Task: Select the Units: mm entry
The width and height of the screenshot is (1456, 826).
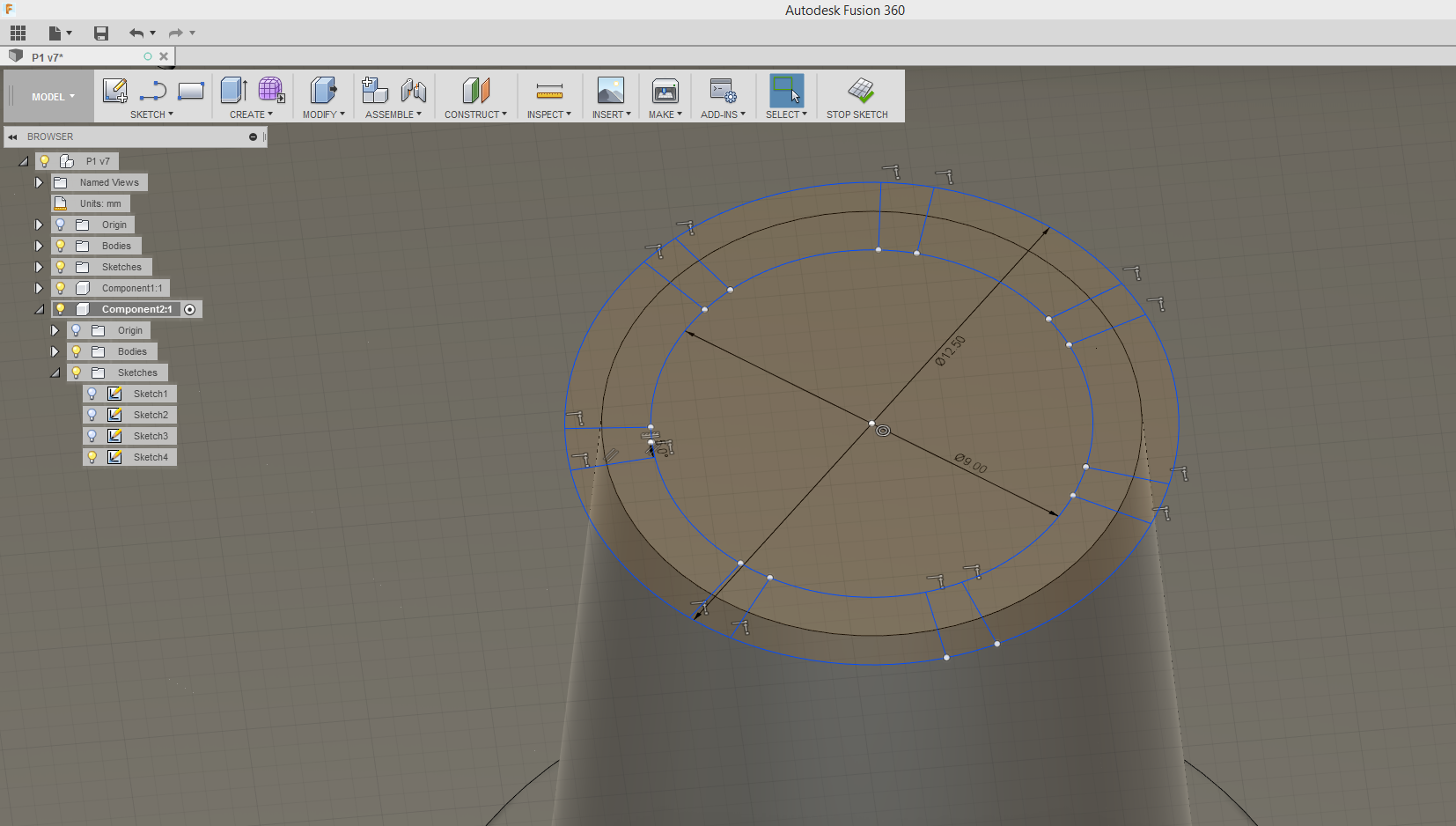Action: (x=100, y=203)
